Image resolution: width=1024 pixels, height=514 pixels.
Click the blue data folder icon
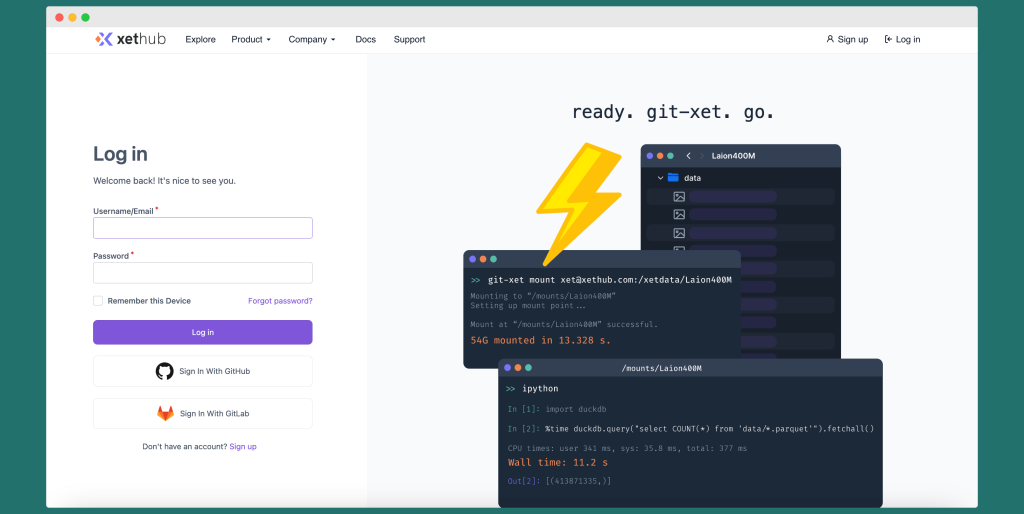click(x=673, y=178)
